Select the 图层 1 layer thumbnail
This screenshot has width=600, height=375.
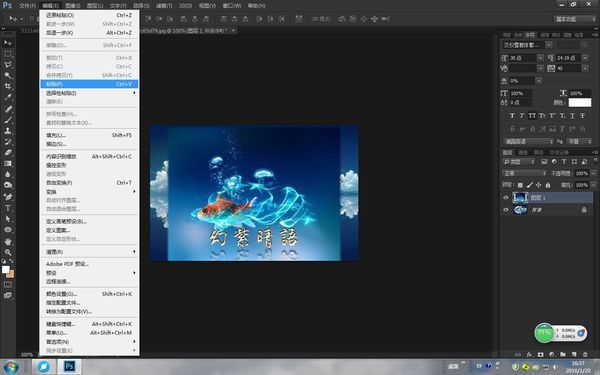(520, 197)
